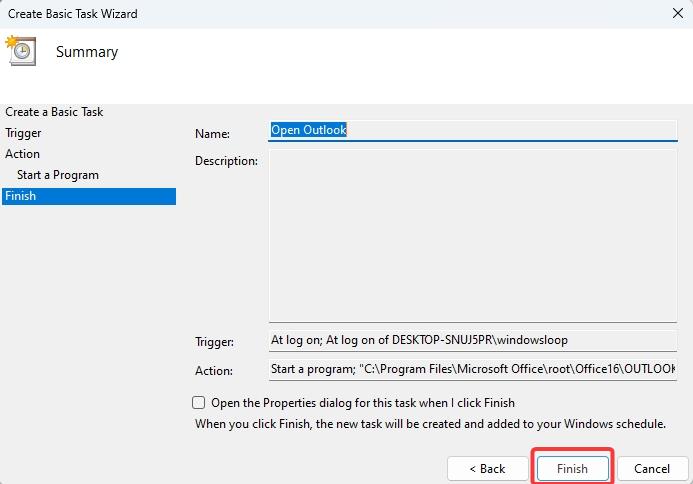This screenshot has width=693, height=484.
Task: Click the 'When you click Finish' note text
Action: coord(430,424)
